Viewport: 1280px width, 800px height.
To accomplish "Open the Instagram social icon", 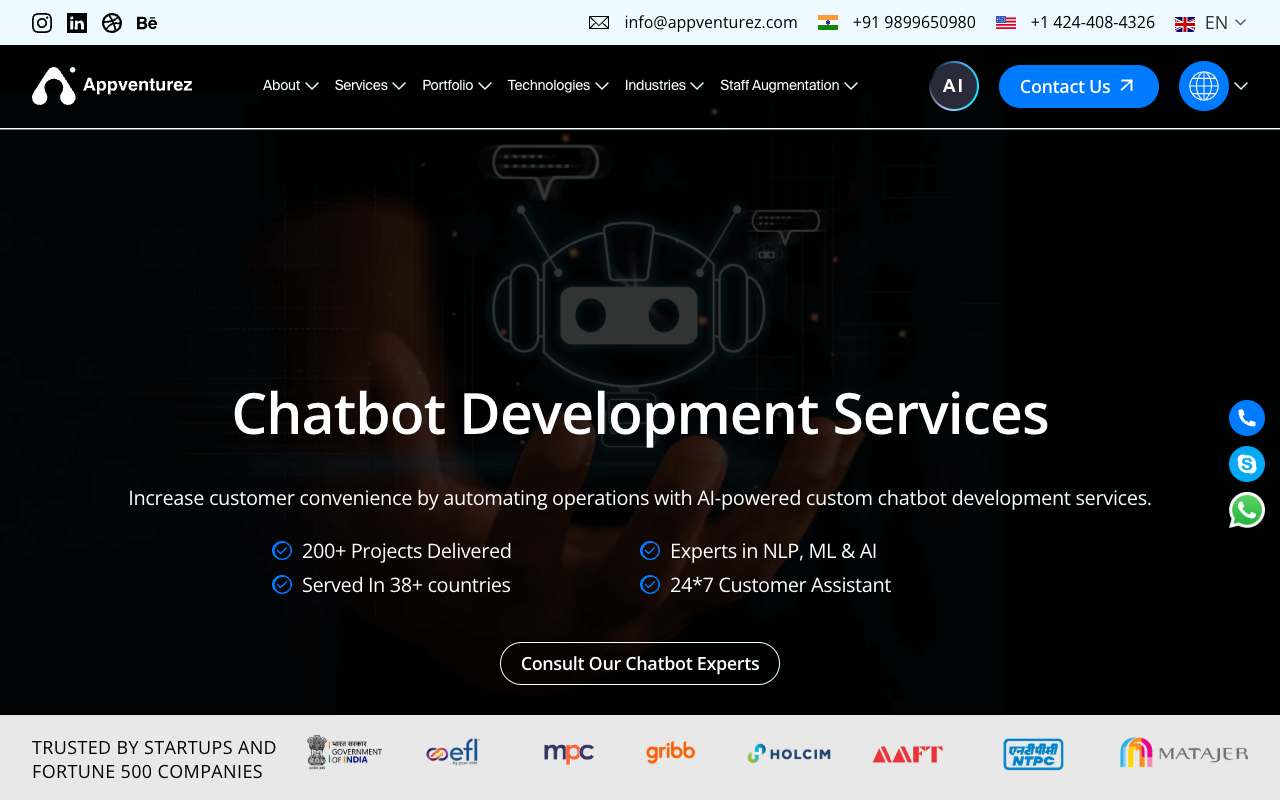I will tap(42, 23).
